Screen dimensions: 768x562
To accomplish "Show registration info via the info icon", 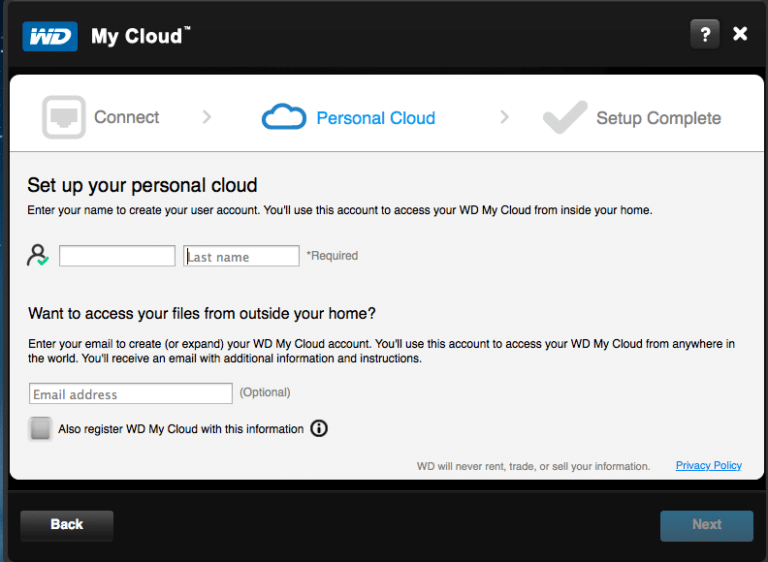I will tap(319, 429).
